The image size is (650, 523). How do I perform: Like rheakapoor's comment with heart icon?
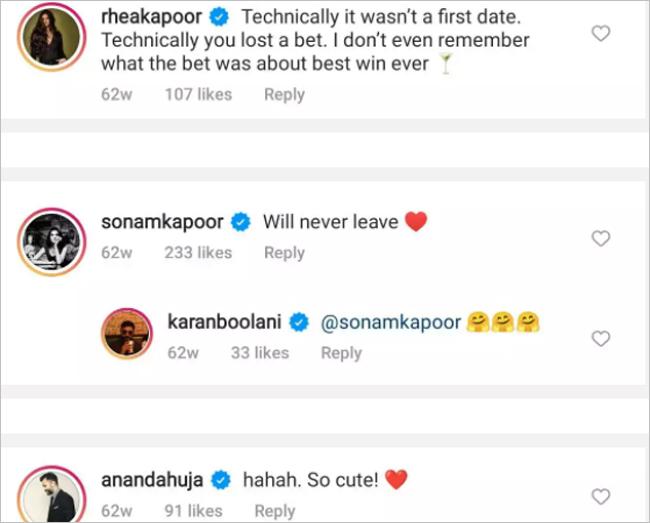click(600, 34)
